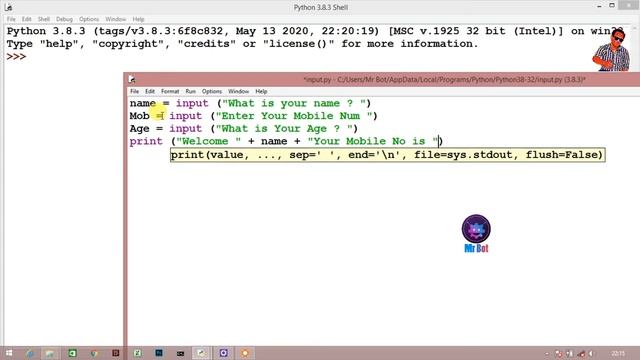Maximize the Python Shell window
640x360 pixels.
612,5
